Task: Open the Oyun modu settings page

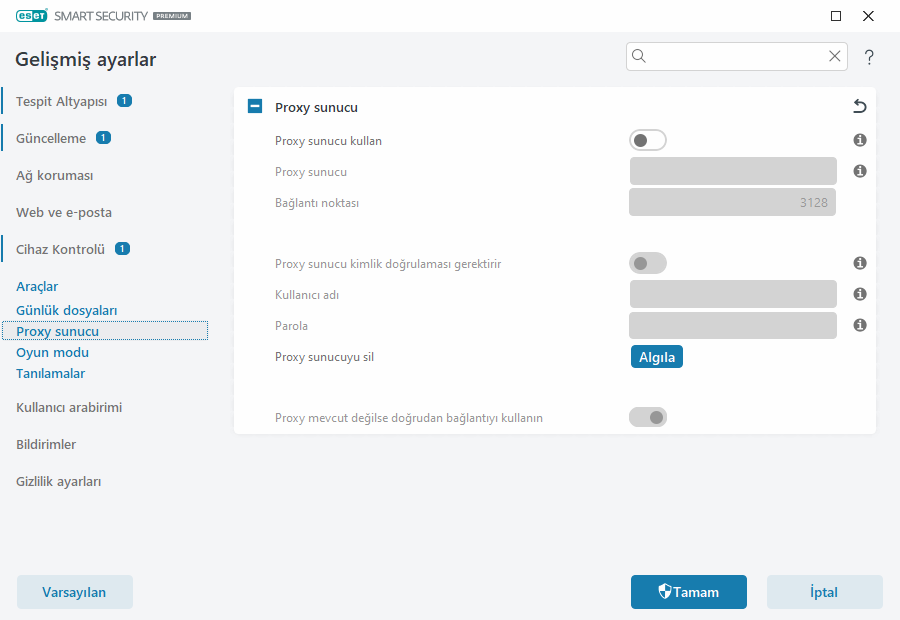Action: click(x=52, y=352)
